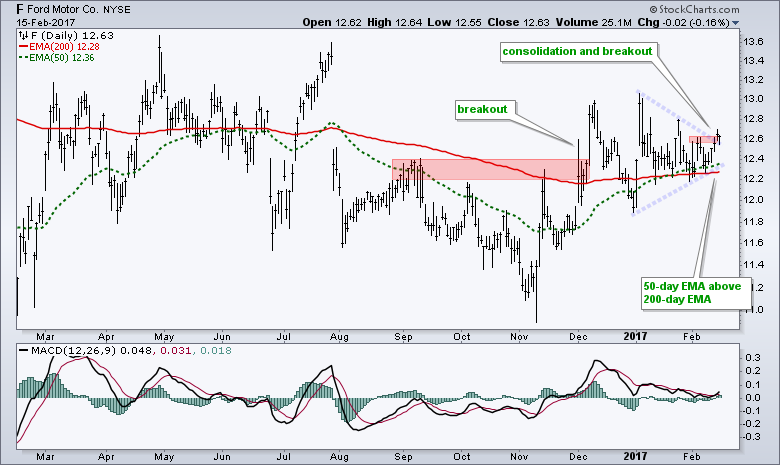Click the 13.6 price axis label
This screenshot has height=465, width=780.
click(x=754, y=41)
